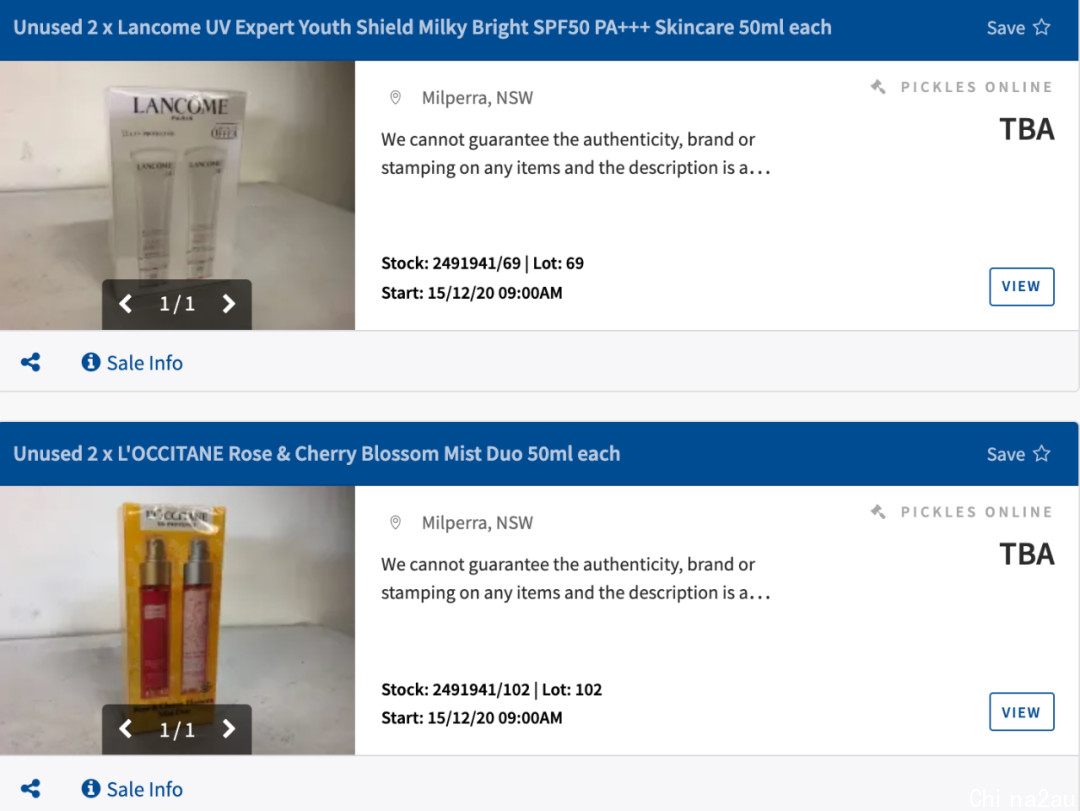1080x811 pixels.
Task: Open Sale Info for Lancome lot 69
Action: tap(132, 362)
